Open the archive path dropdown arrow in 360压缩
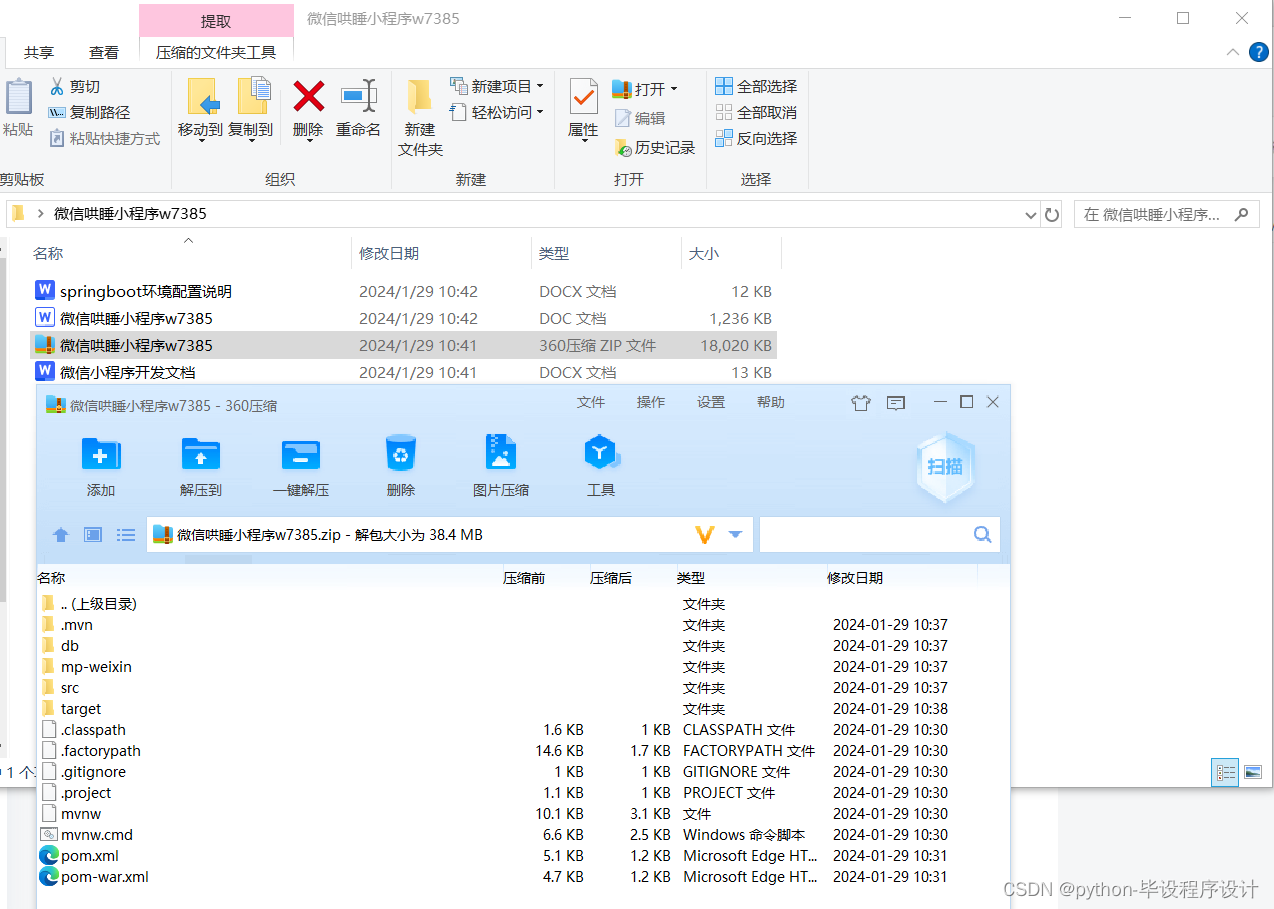The image size is (1274, 909). tap(735, 535)
